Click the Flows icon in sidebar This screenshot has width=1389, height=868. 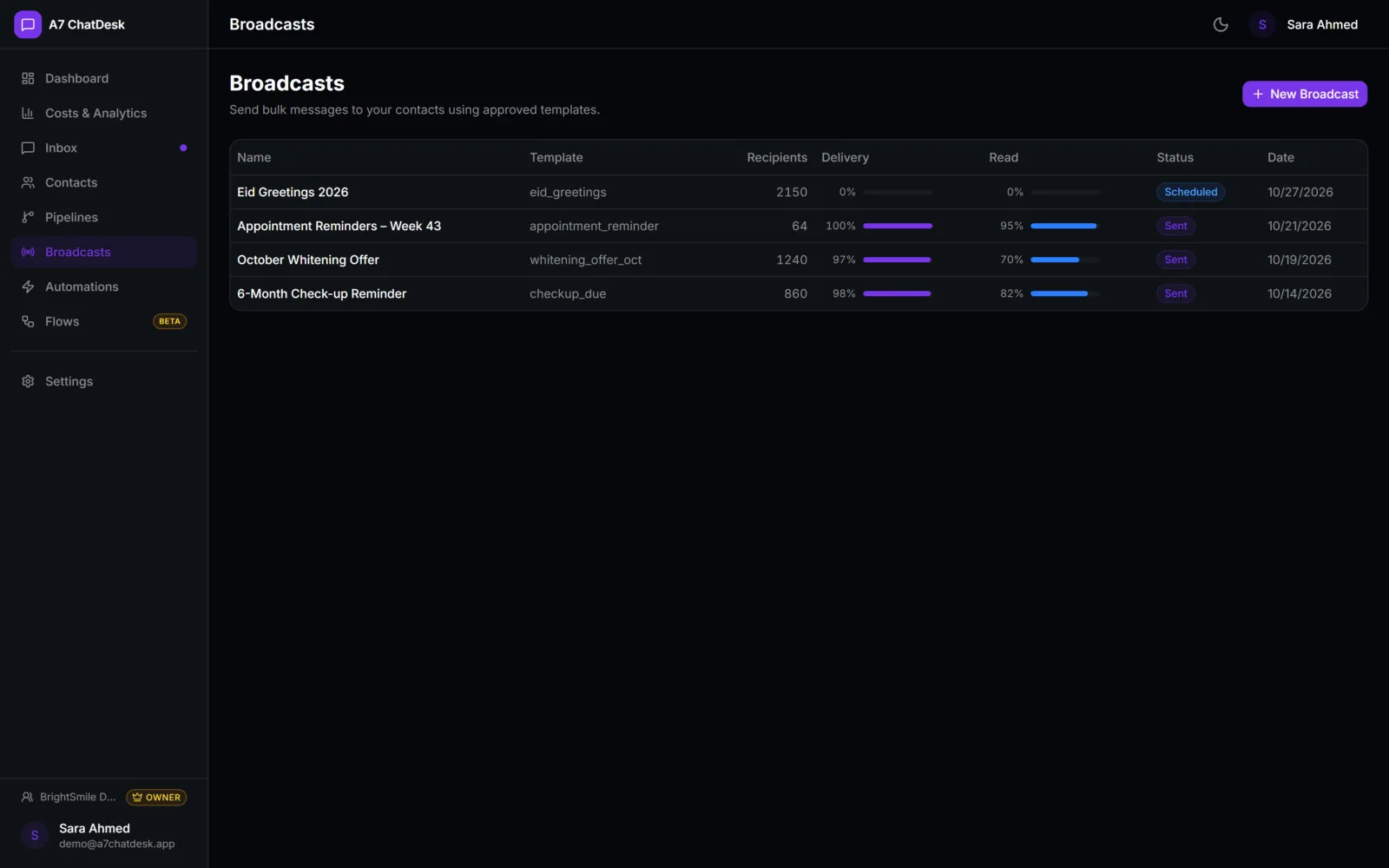[x=28, y=321]
